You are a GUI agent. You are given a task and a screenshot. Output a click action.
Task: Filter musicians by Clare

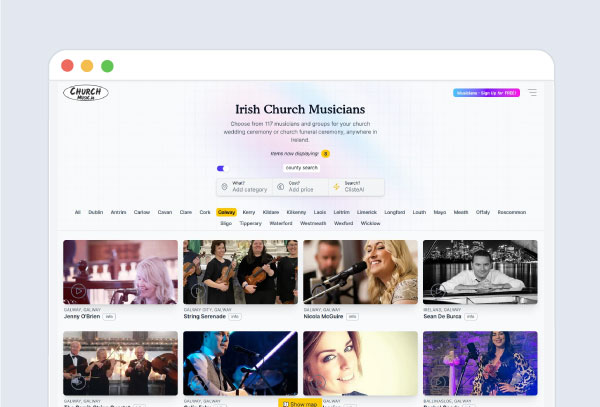186,212
